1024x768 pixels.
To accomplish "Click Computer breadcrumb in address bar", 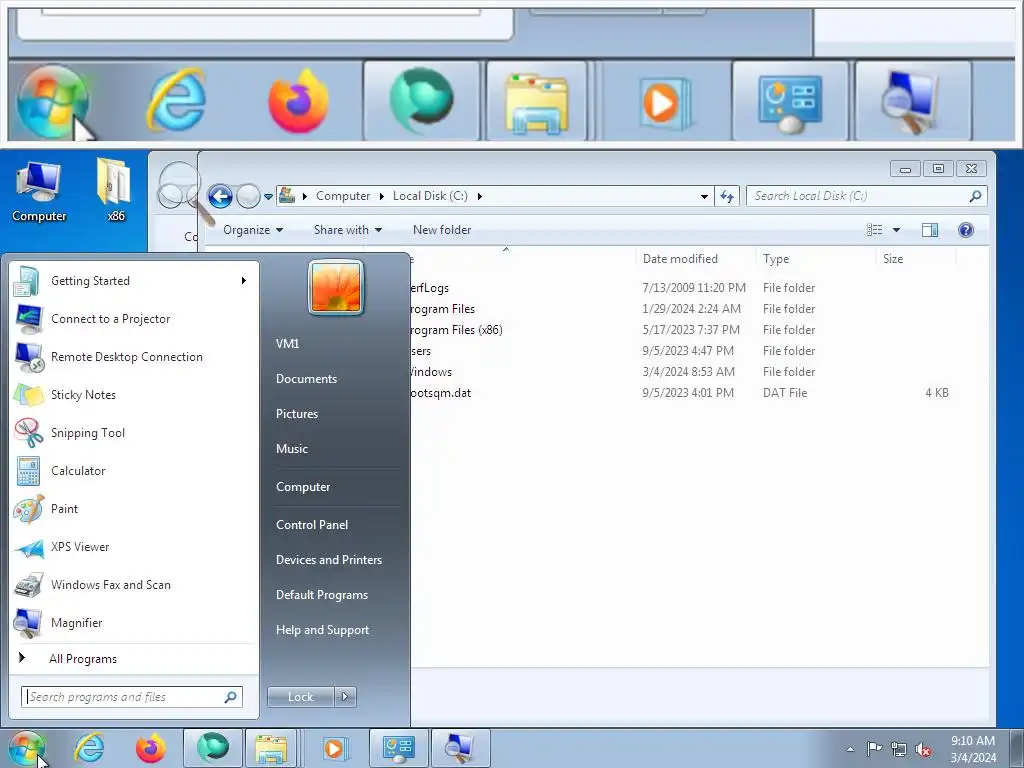I will (343, 196).
